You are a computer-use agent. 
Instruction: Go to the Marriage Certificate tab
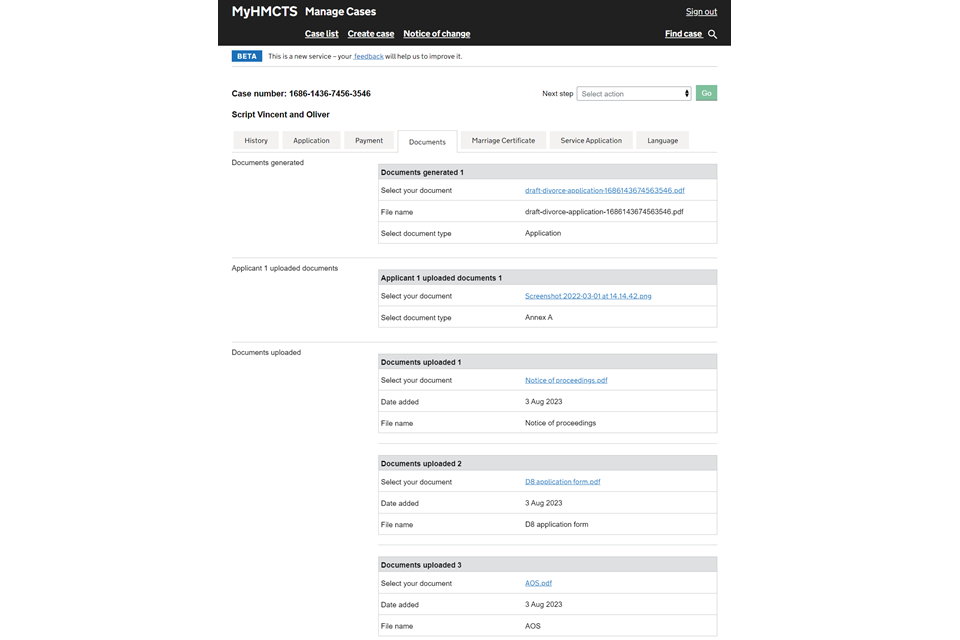tap(503, 141)
